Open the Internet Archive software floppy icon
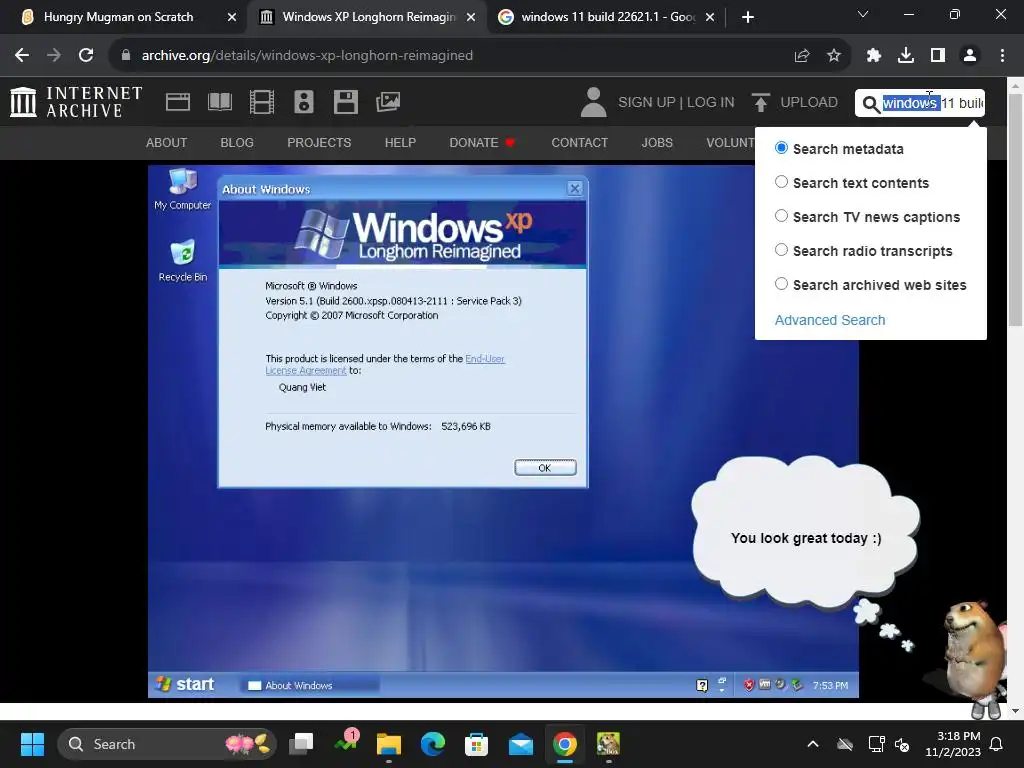Viewport: 1024px width, 768px height. pos(345,102)
